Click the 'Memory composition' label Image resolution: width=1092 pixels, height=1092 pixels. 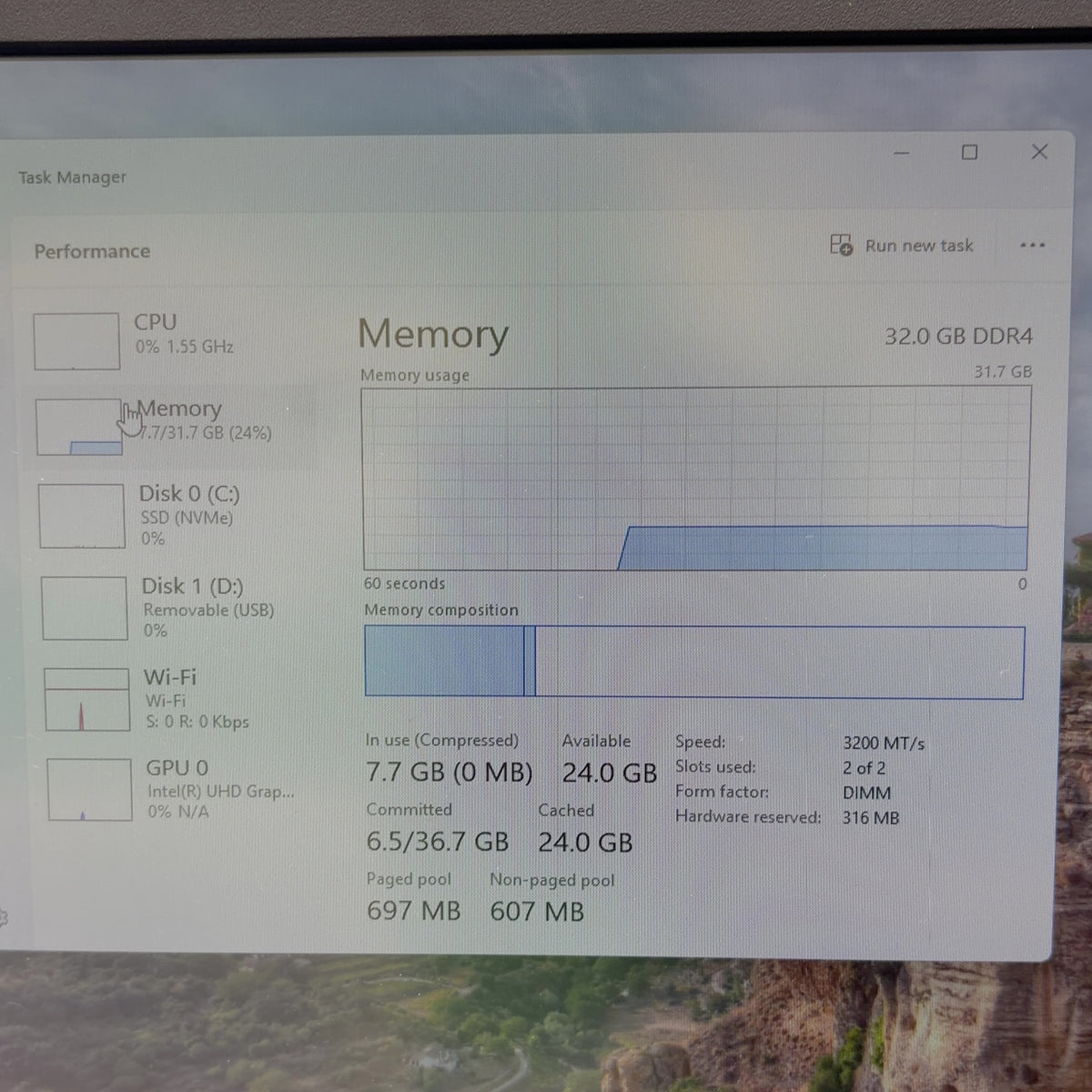pyautogui.click(x=441, y=610)
